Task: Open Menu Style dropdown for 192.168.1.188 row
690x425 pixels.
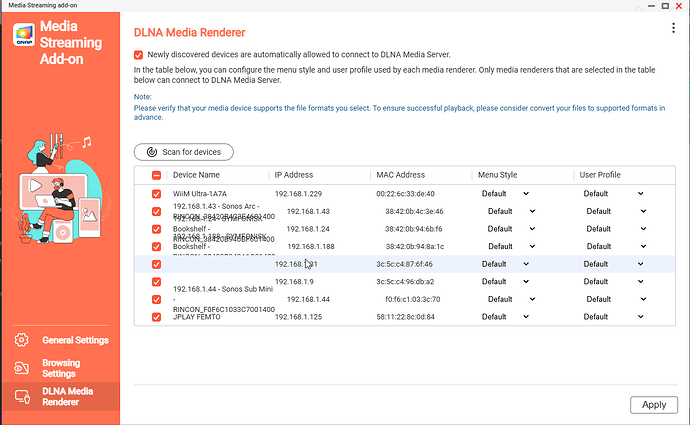Action: (x=511, y=246)
